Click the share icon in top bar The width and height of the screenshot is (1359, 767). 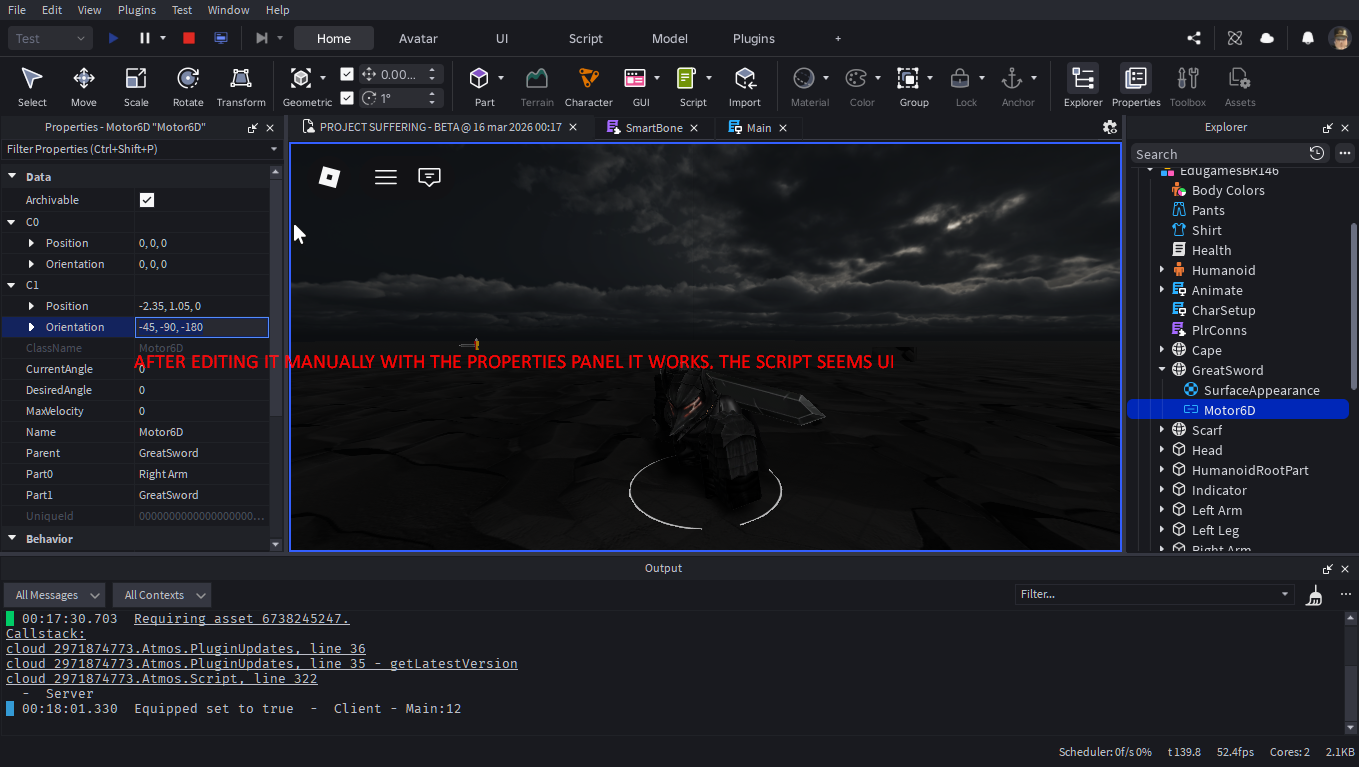click(x=1194, y=38)
